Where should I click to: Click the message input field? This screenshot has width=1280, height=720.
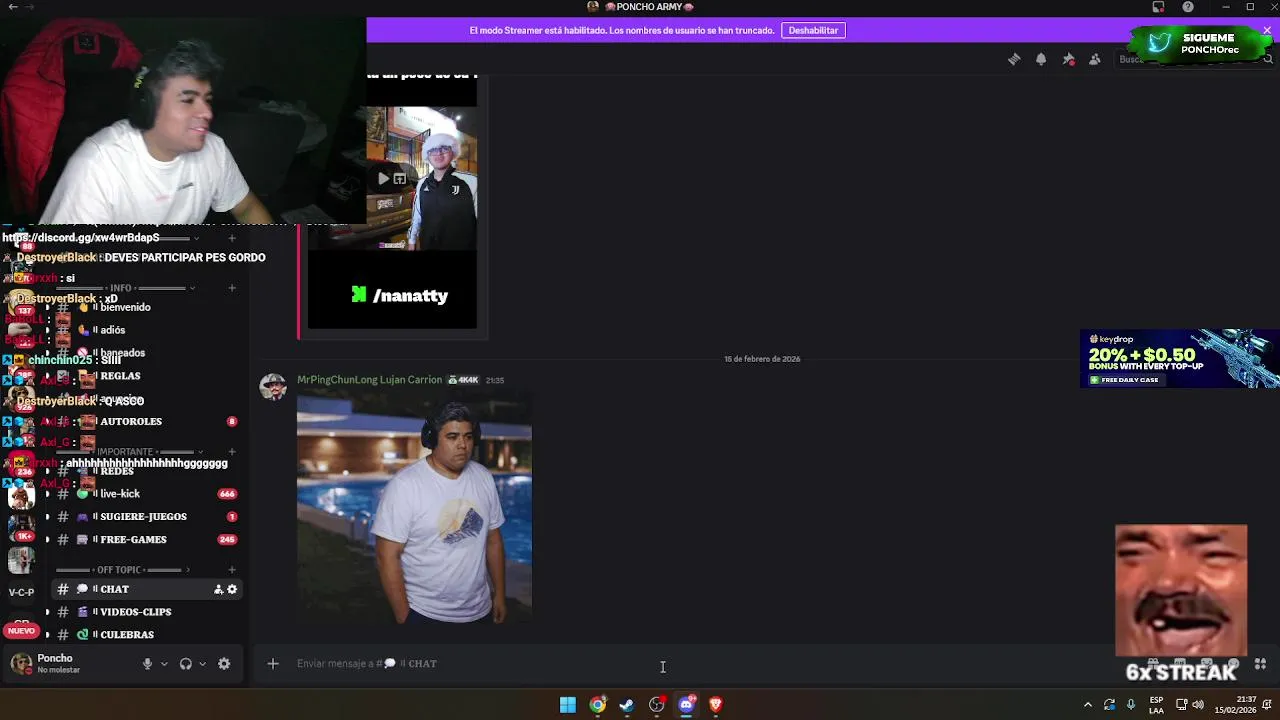700,663
